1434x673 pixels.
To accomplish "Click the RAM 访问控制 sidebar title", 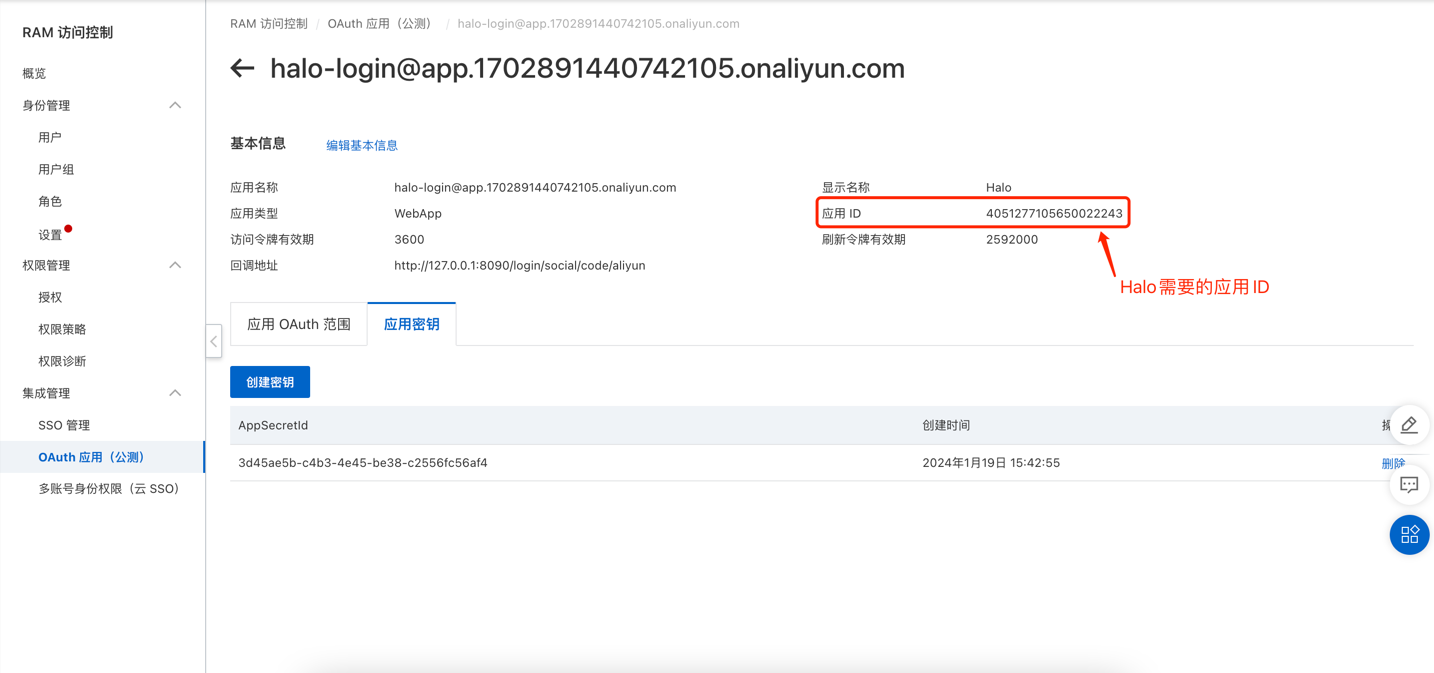I will 68,32.
